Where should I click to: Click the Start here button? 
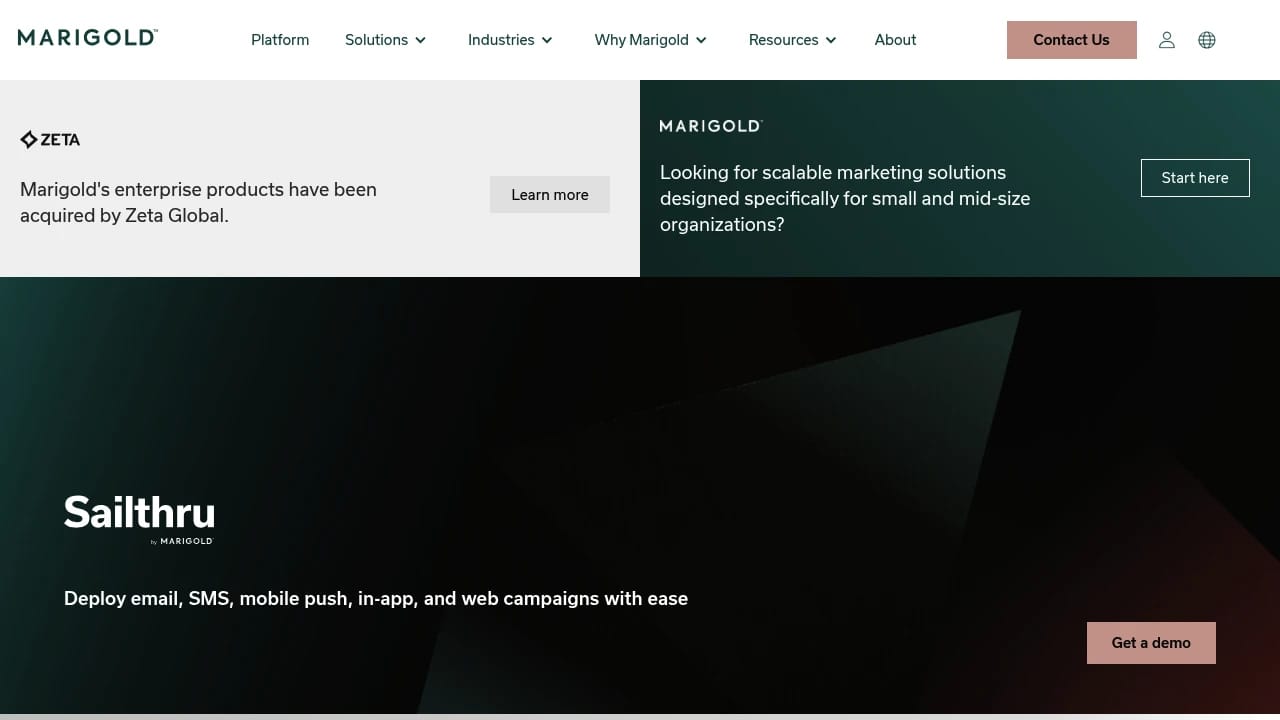pyautogui.click(x=1195, y=177)
